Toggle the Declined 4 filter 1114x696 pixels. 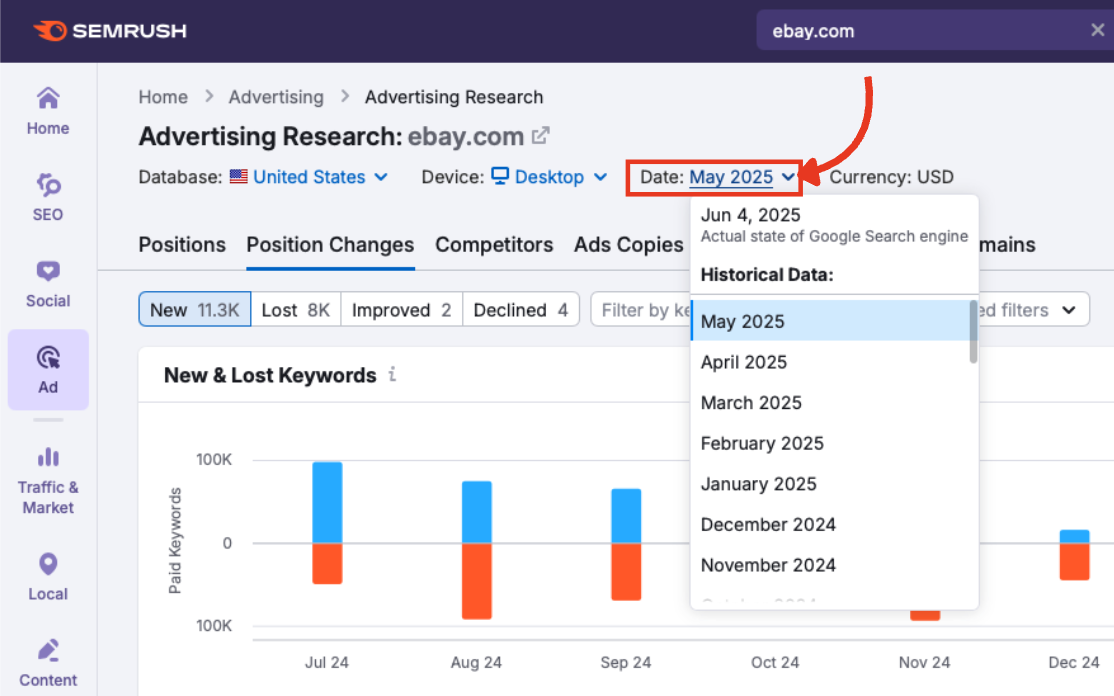point(521,310)
